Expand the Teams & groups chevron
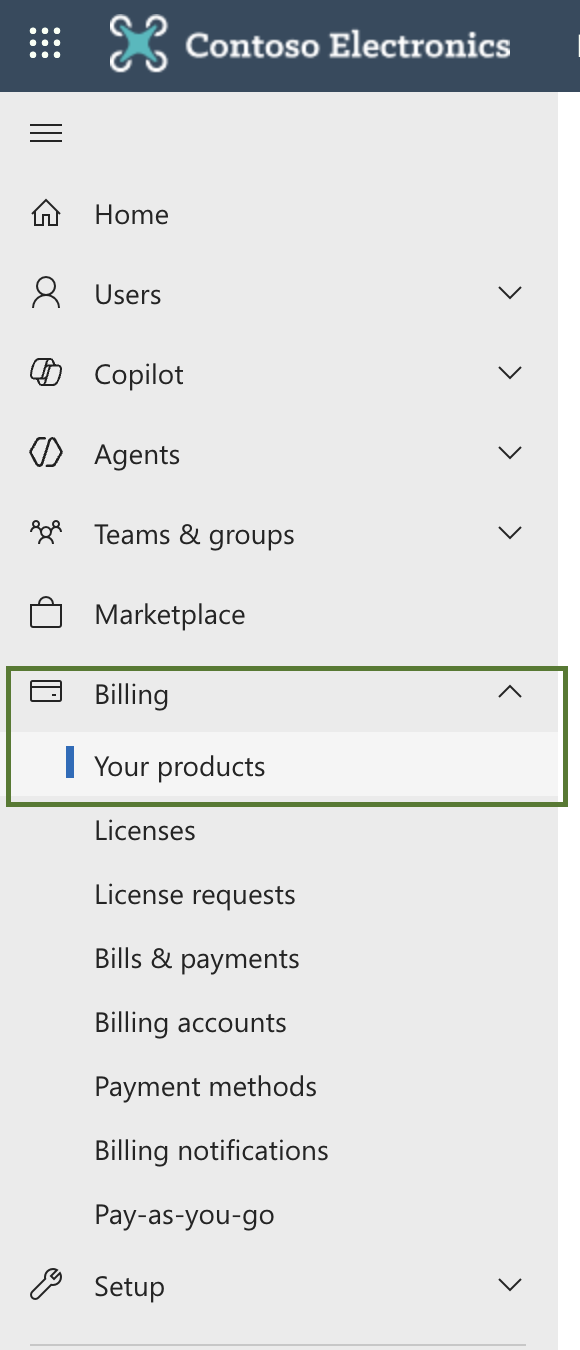The height and width of the screenshot is (1350, 580). [x=510, y=533]
